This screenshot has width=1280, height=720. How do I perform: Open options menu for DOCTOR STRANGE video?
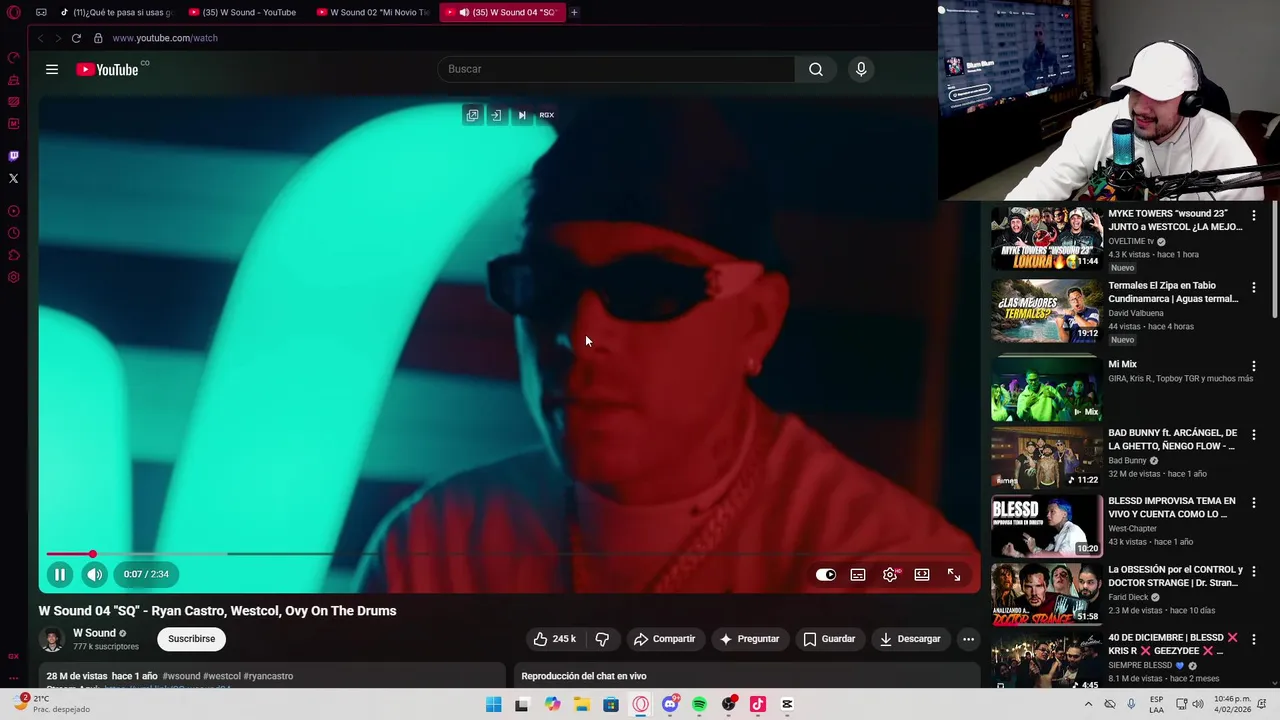1254,571
